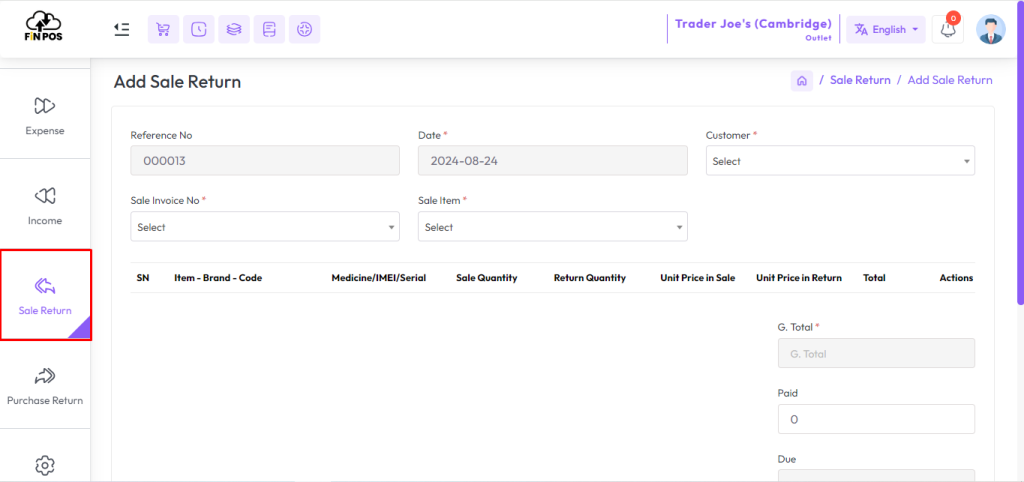Click the FinPOS logo
The height and width of the screenshot is (482, 1024).
tap(45, 27)
